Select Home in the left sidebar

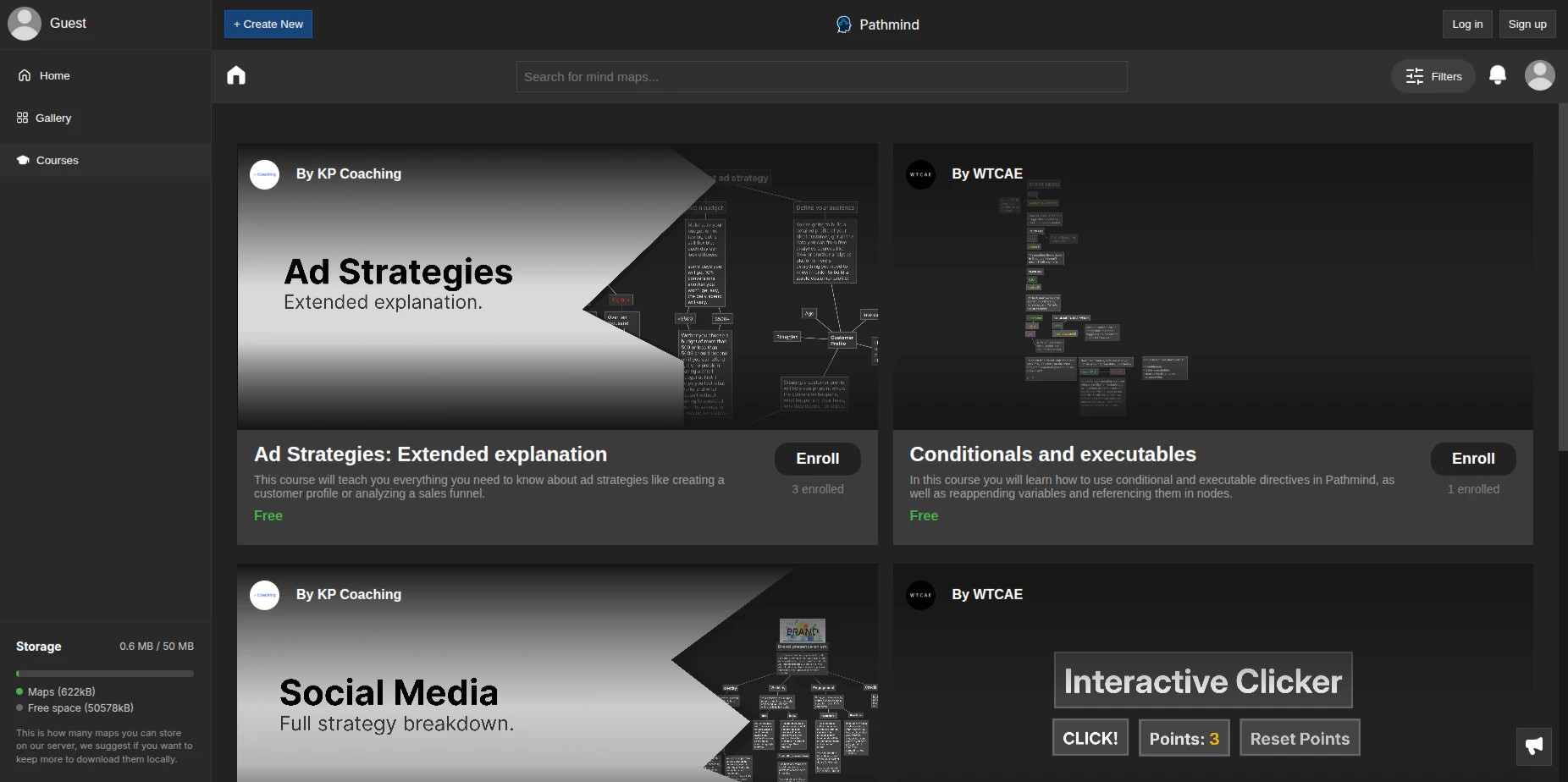(53, 75)
